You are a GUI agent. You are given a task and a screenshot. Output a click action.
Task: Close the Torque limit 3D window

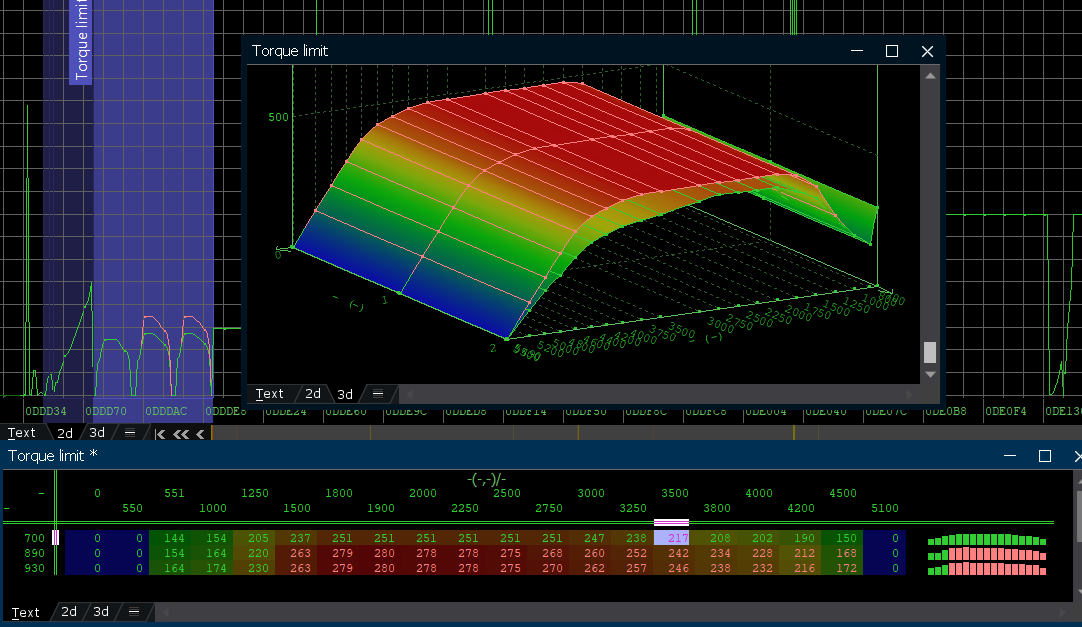point(927,51)
